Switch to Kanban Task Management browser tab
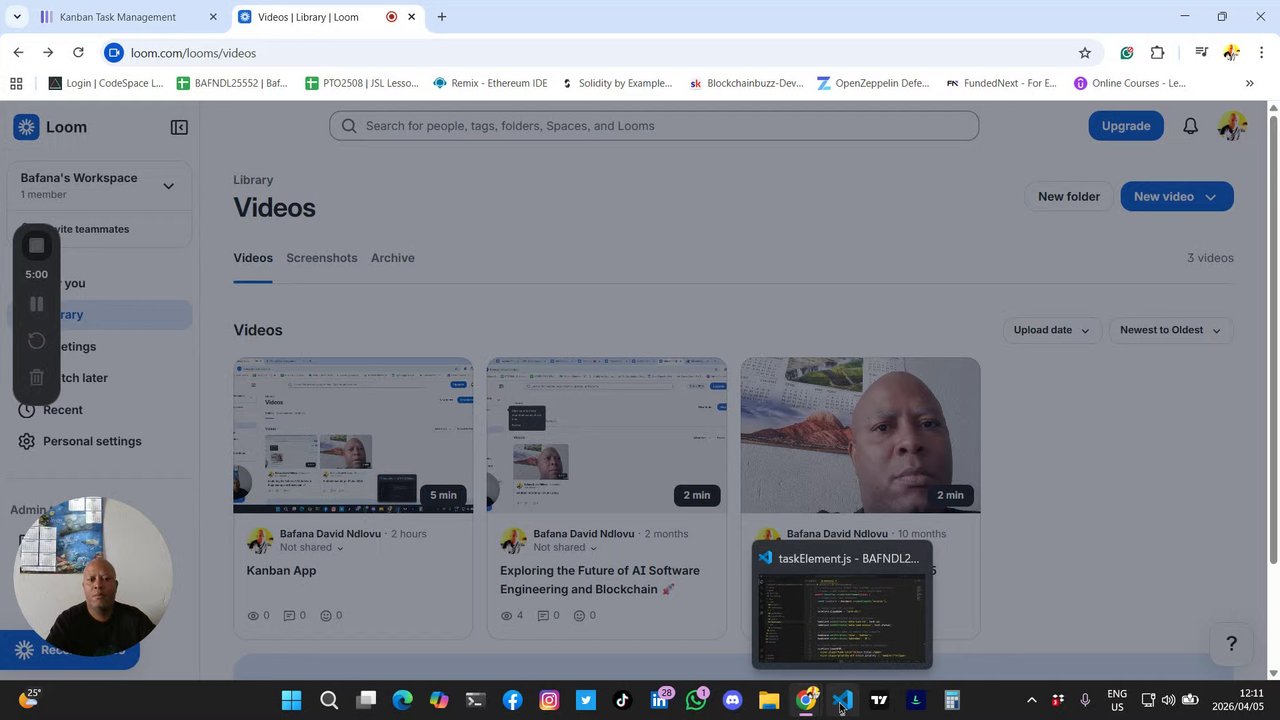 click(128, 17)
